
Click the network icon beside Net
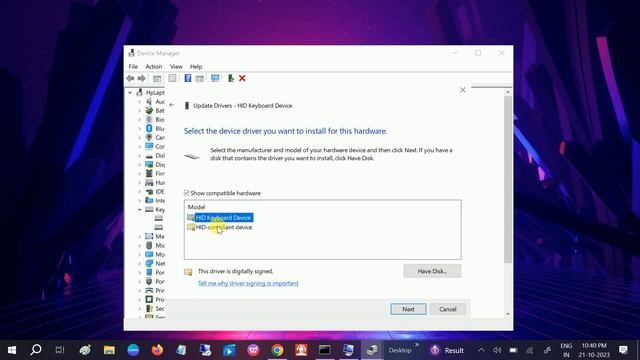(x=149, y=263)
